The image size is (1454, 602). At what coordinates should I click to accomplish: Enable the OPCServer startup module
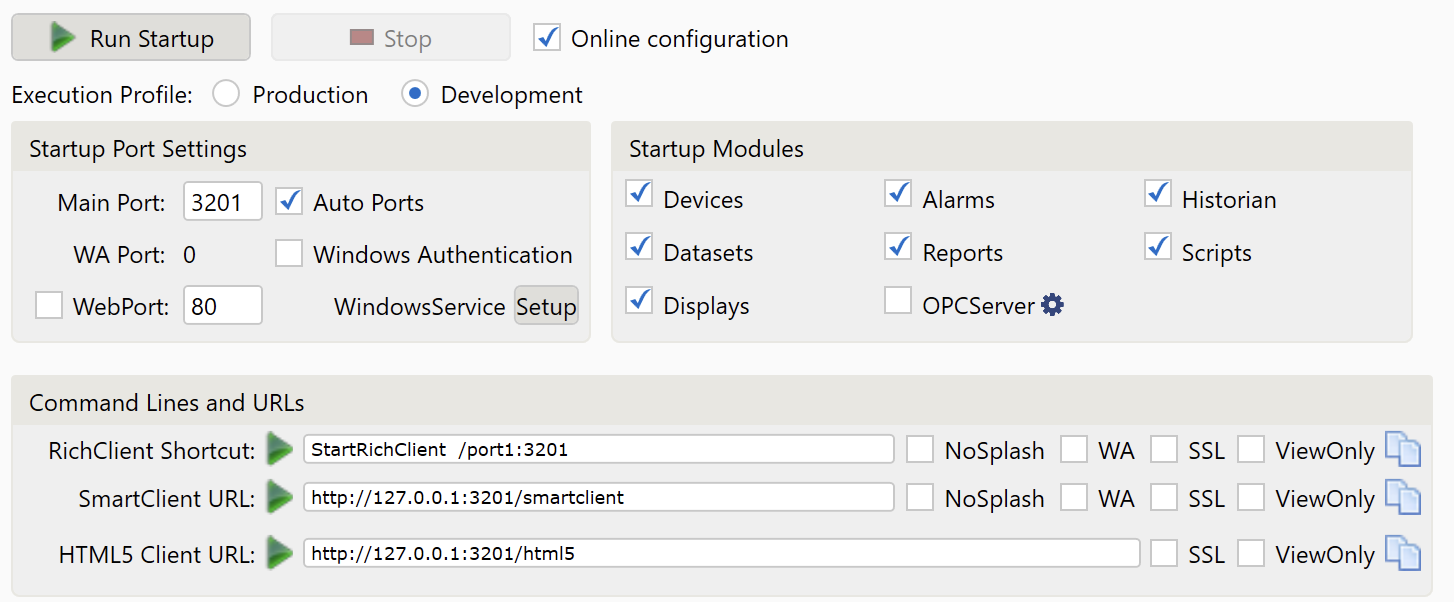tap(898, 300)
